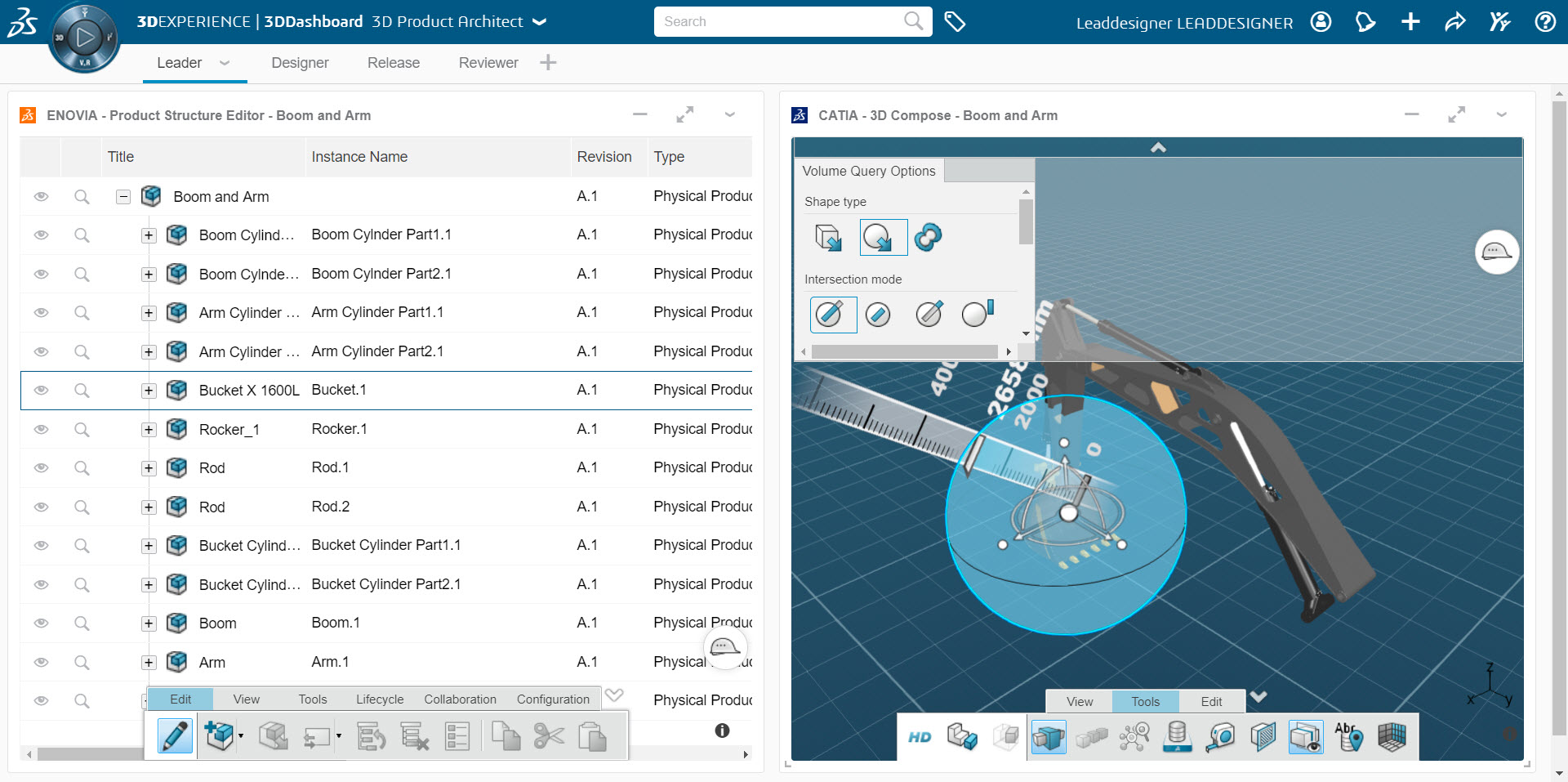Image resolution: width=1568 pixels, height=782 pixels.
Task: Select the first intersection mode icon
Action: (833, 315)
